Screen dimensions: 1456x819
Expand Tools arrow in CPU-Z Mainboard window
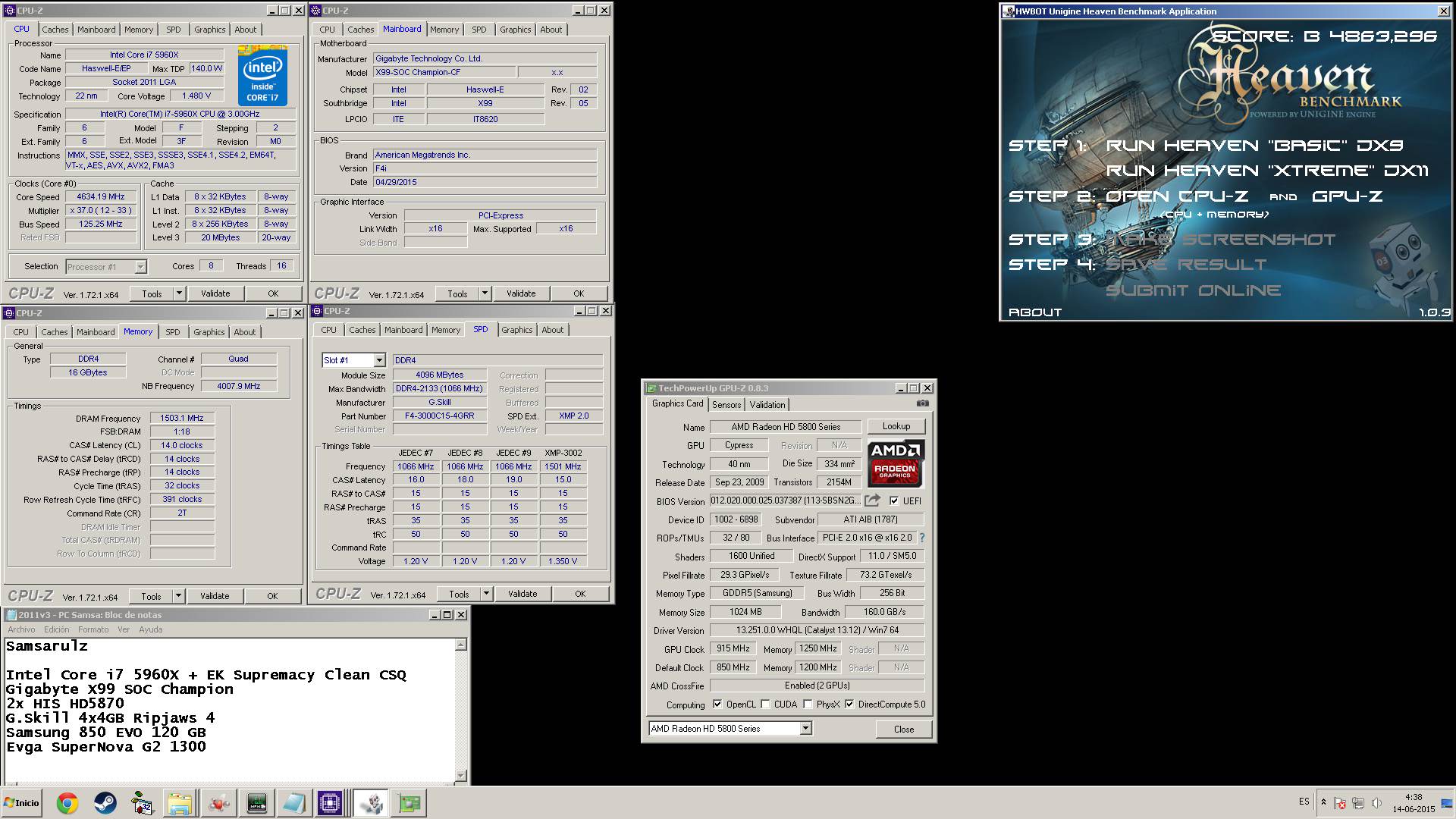pos(485,293)
